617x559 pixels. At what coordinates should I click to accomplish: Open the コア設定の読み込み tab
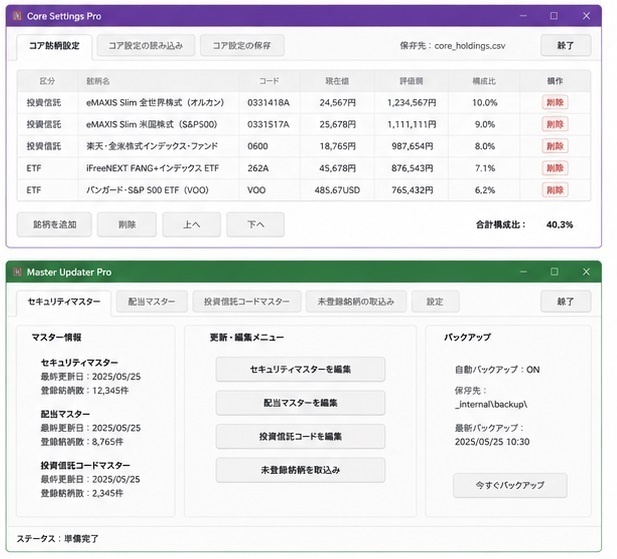click(146, 46)
